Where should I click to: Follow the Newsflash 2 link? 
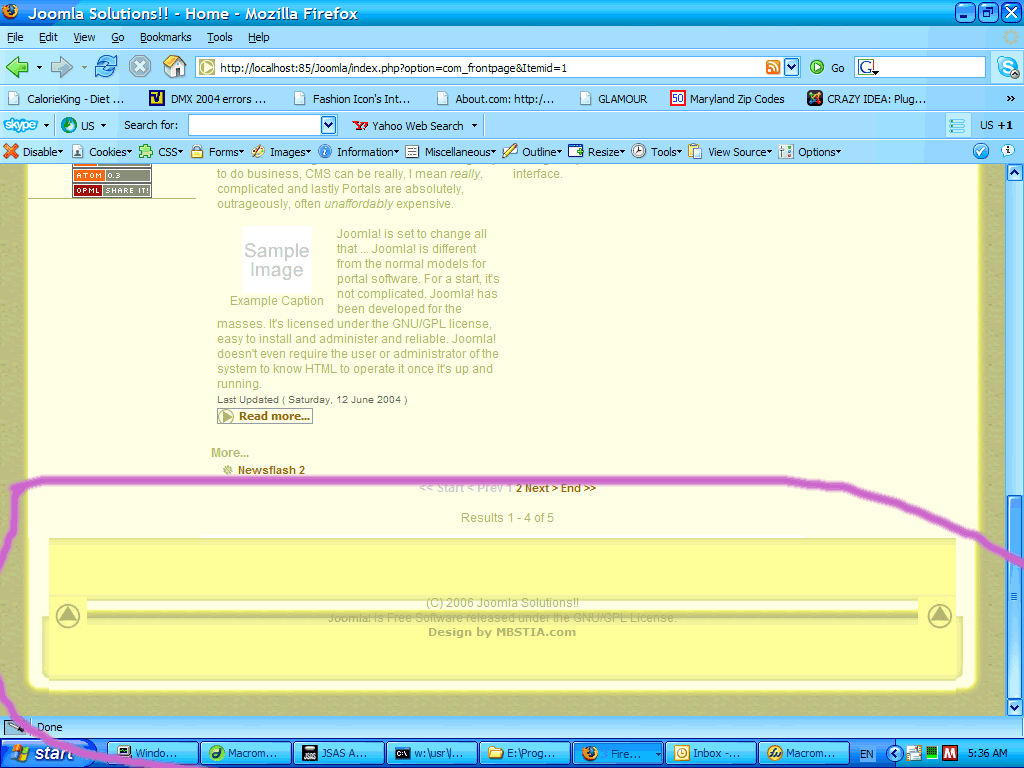271,470
